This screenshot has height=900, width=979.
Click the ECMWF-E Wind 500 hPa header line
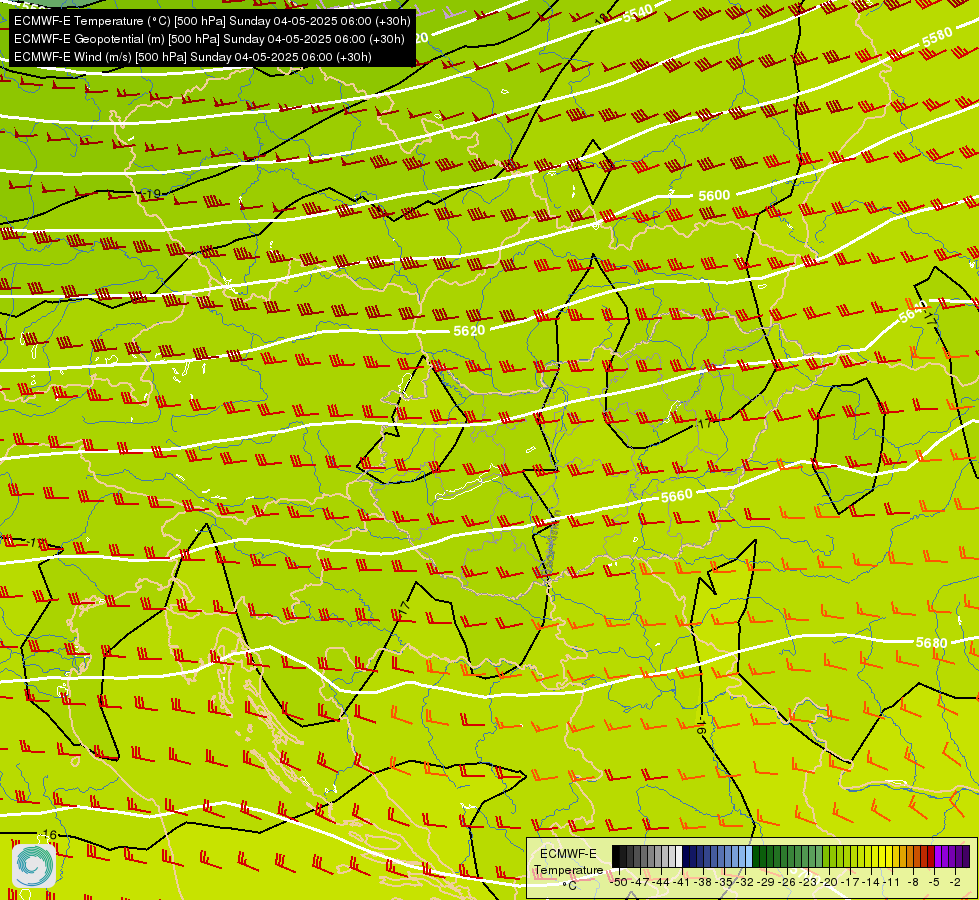(193, 57)
